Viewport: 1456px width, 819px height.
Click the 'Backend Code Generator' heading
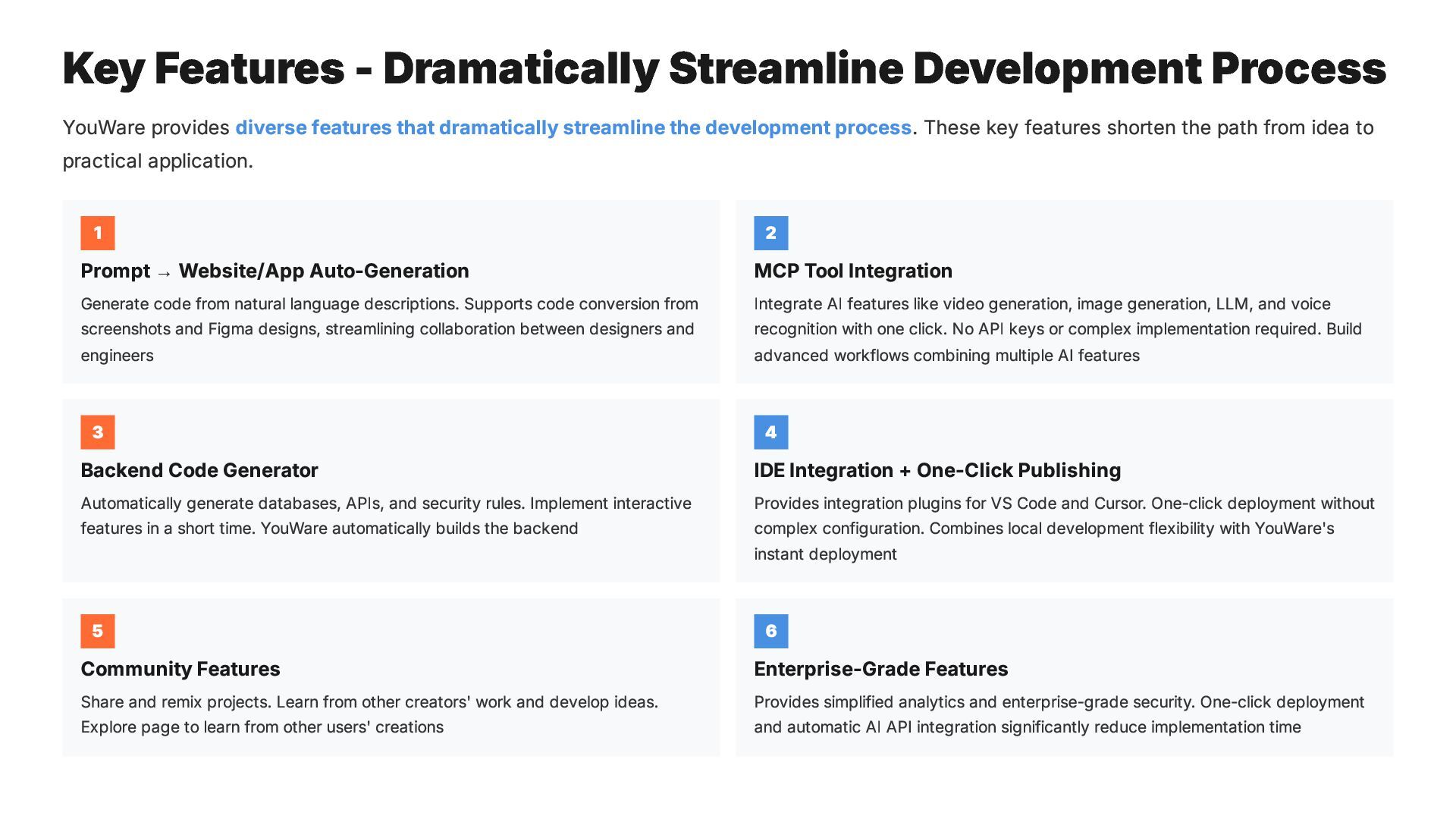[199, 470]
